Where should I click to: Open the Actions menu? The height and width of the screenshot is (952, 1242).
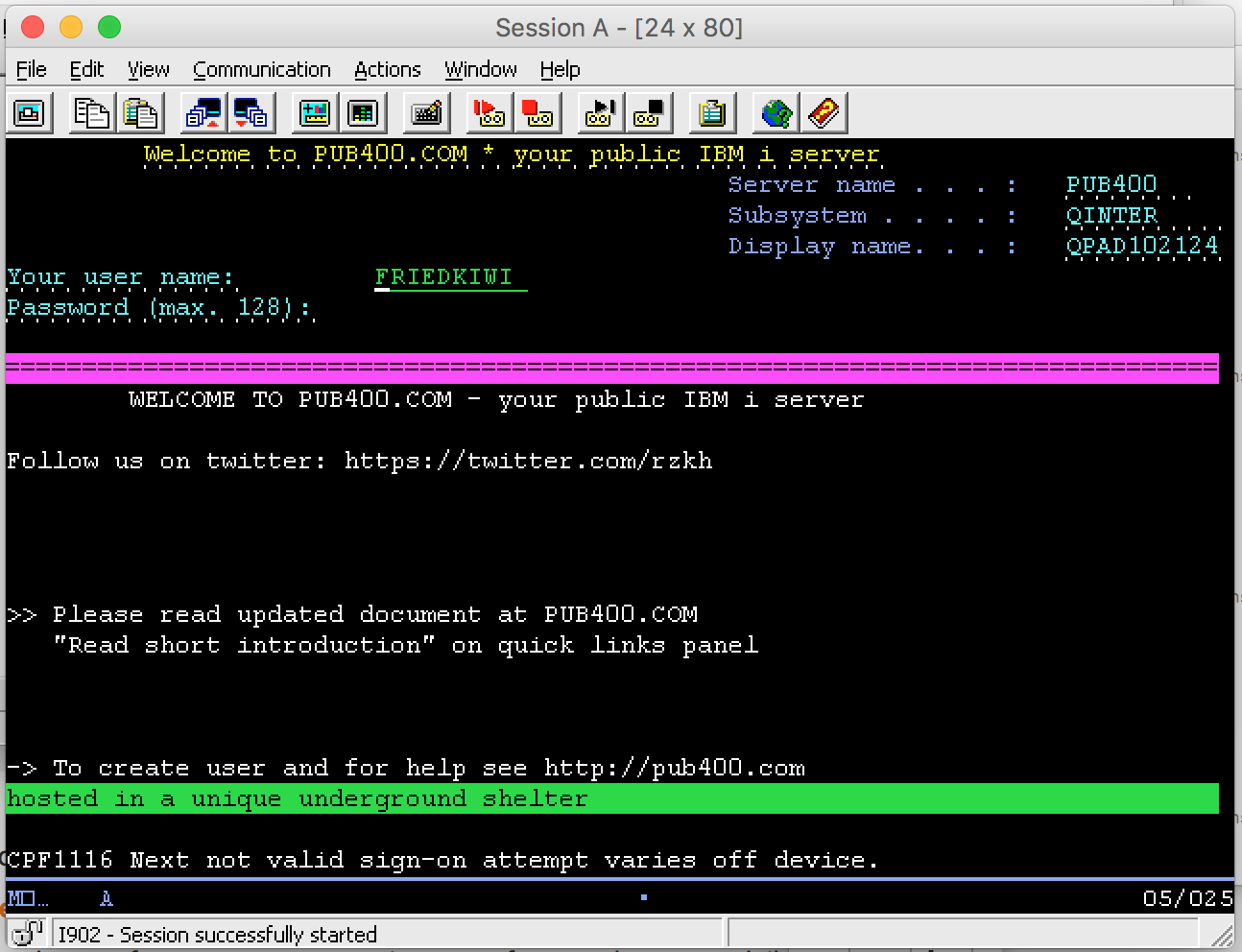coord(387,69)
